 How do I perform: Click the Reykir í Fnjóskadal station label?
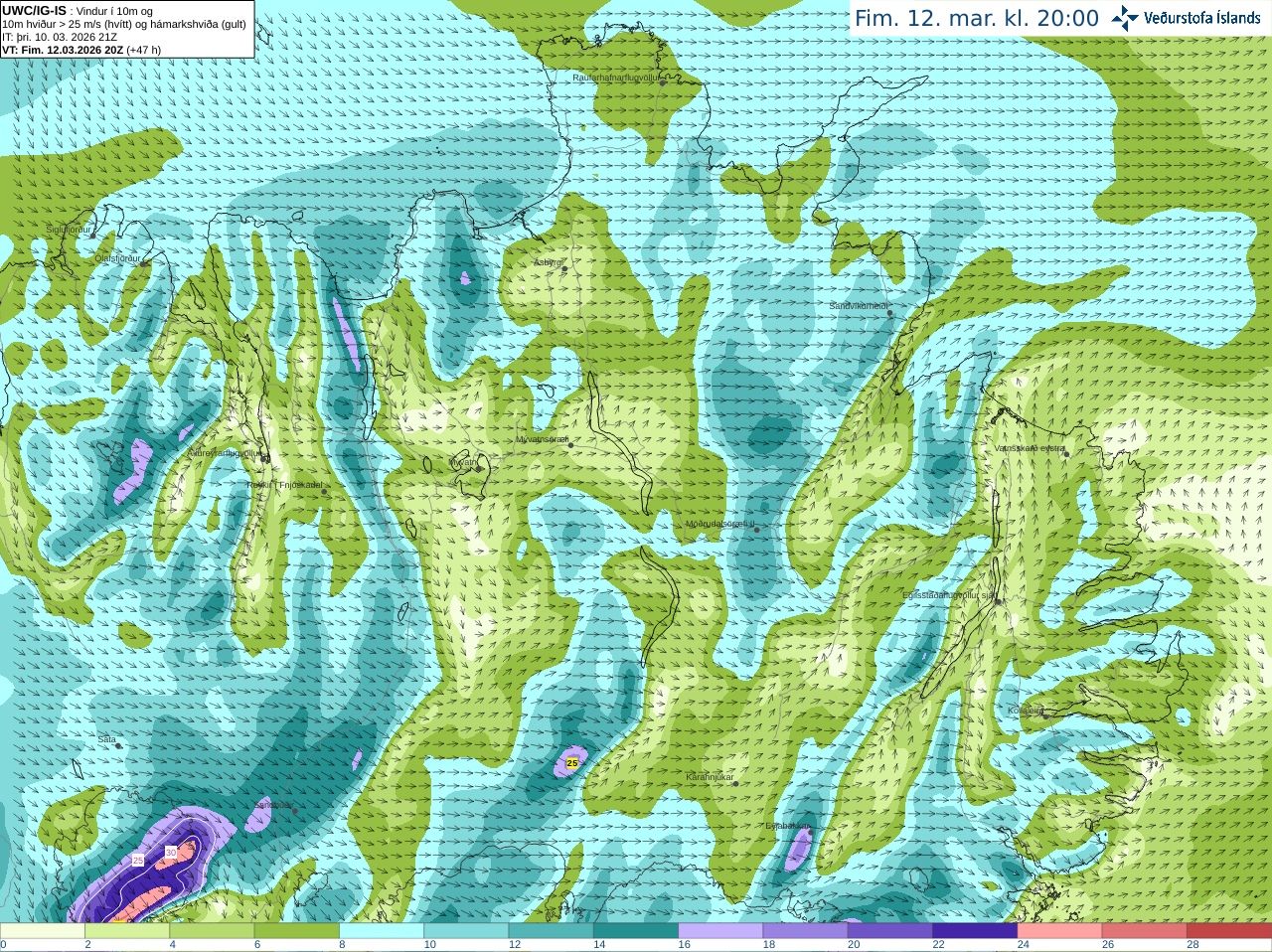(x=285, y=485)
